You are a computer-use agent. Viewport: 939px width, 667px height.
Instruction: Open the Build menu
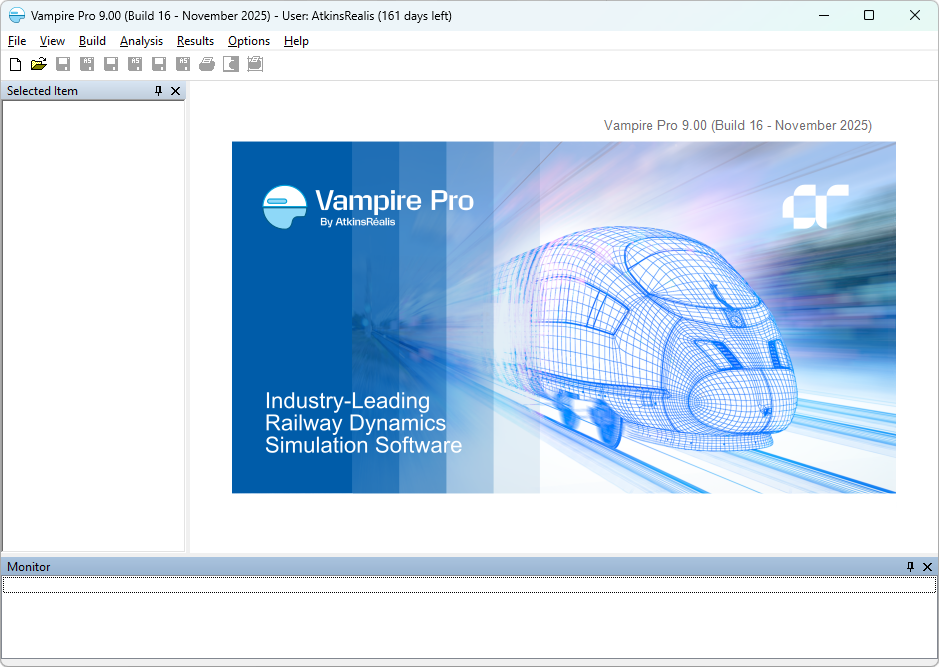pyautogui.click(x=91, y=41)
